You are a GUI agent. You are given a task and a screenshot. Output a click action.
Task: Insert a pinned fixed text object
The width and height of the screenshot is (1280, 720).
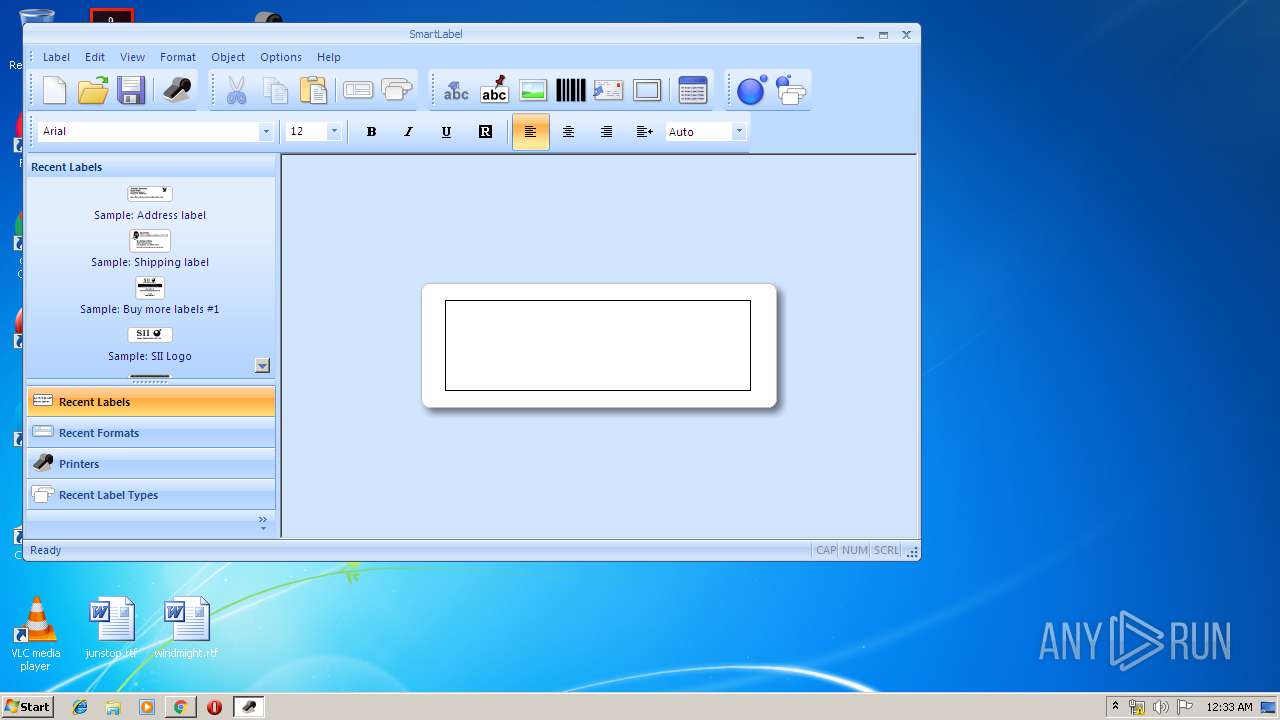tap(494, 91)
